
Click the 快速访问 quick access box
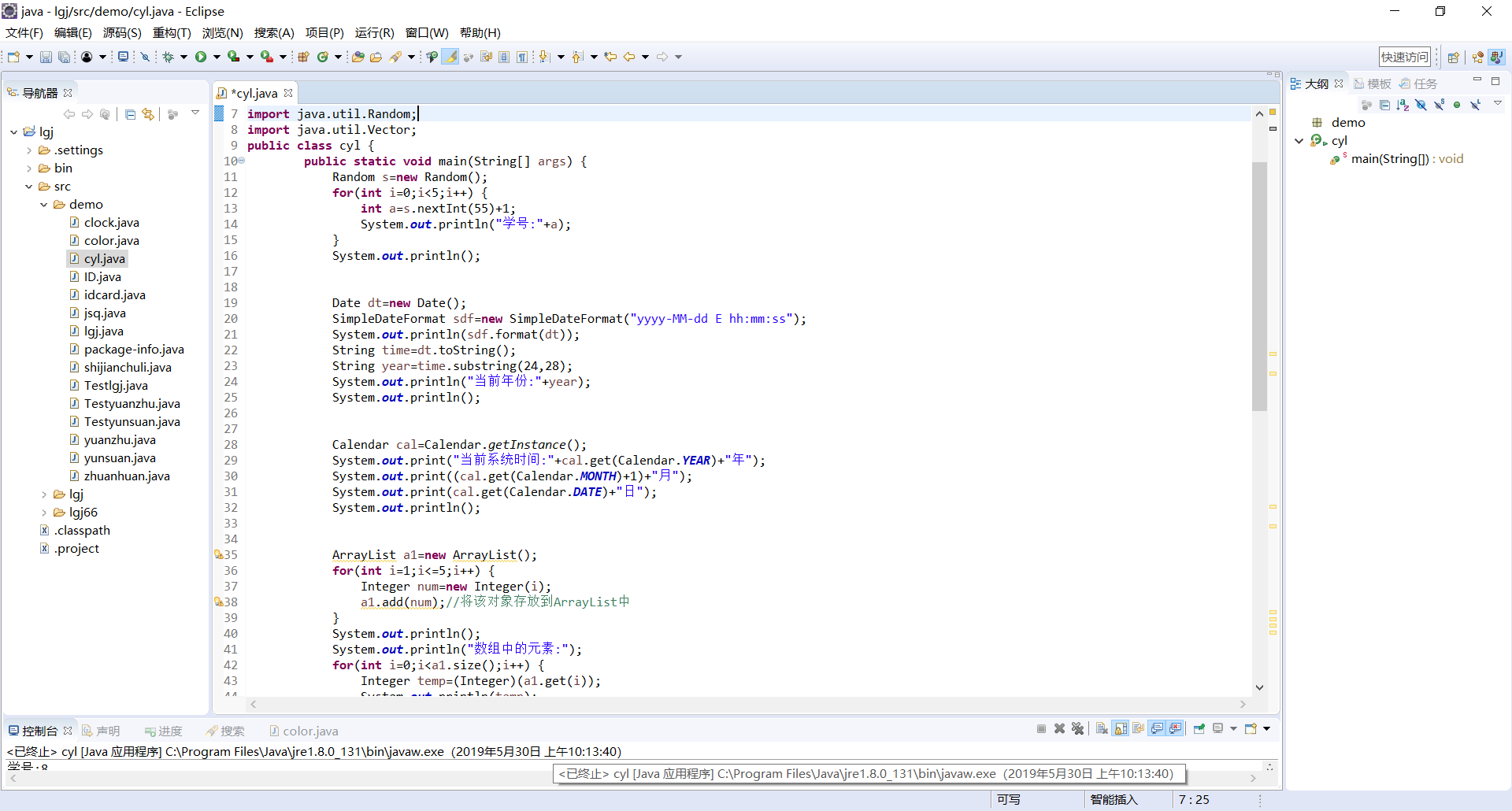(1404, 57)
